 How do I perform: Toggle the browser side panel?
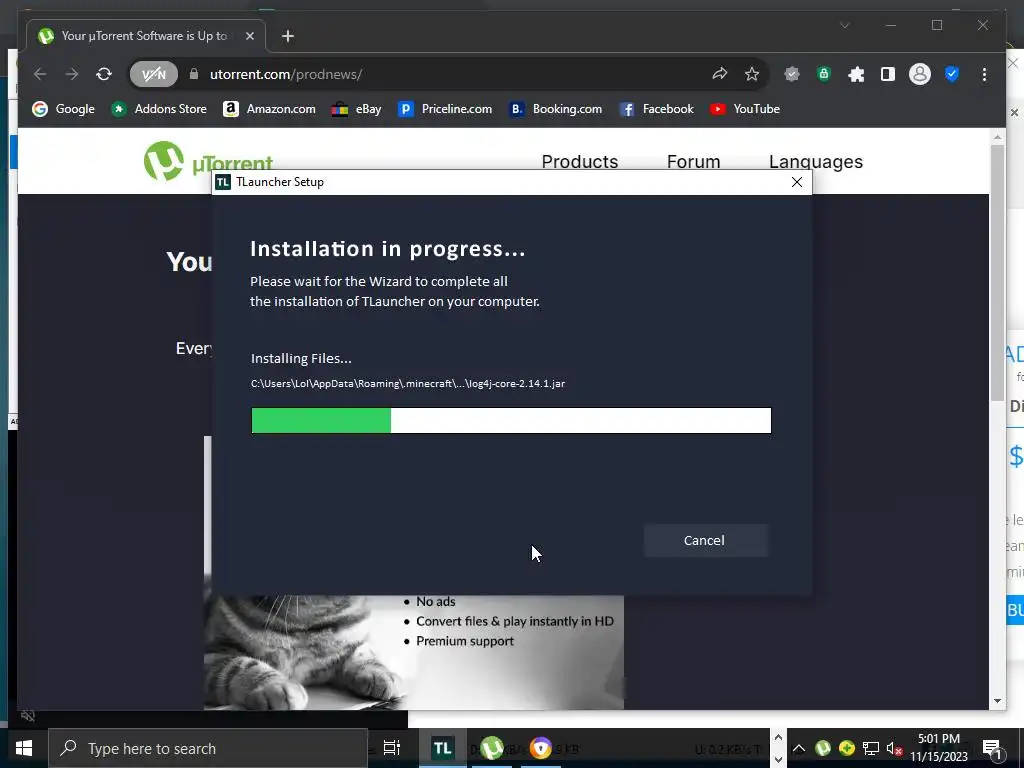(x=888, y=74)
